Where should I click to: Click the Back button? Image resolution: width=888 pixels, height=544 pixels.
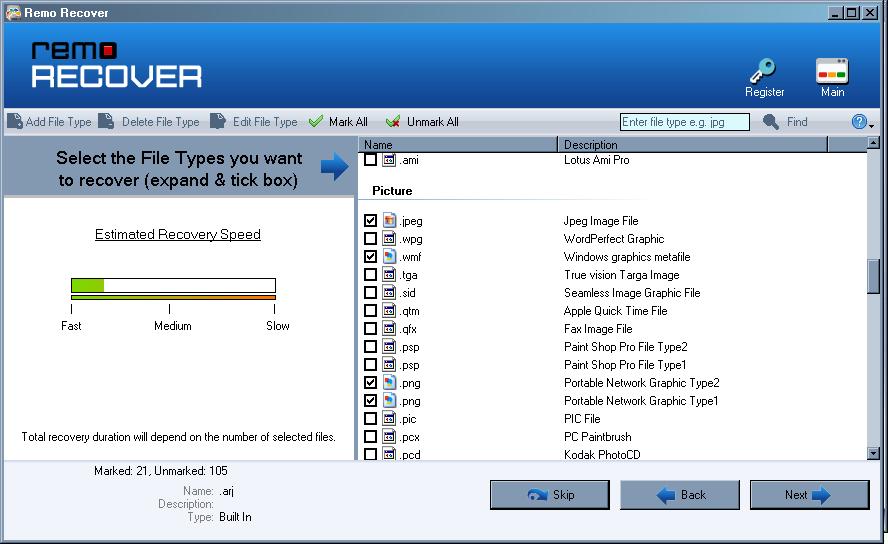tap(680, 495)
